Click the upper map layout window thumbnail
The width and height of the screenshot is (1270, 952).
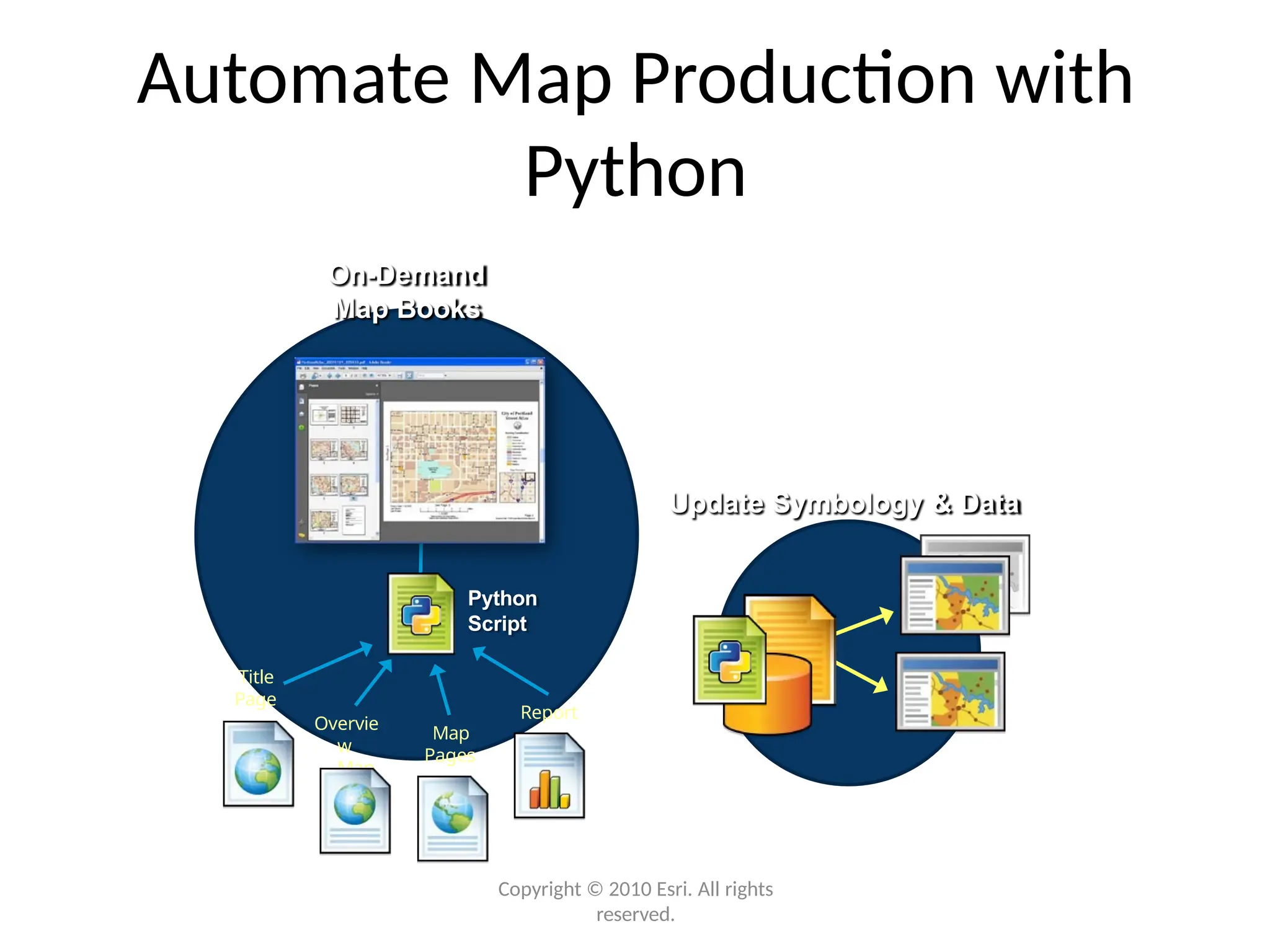[x=955, y=595]
